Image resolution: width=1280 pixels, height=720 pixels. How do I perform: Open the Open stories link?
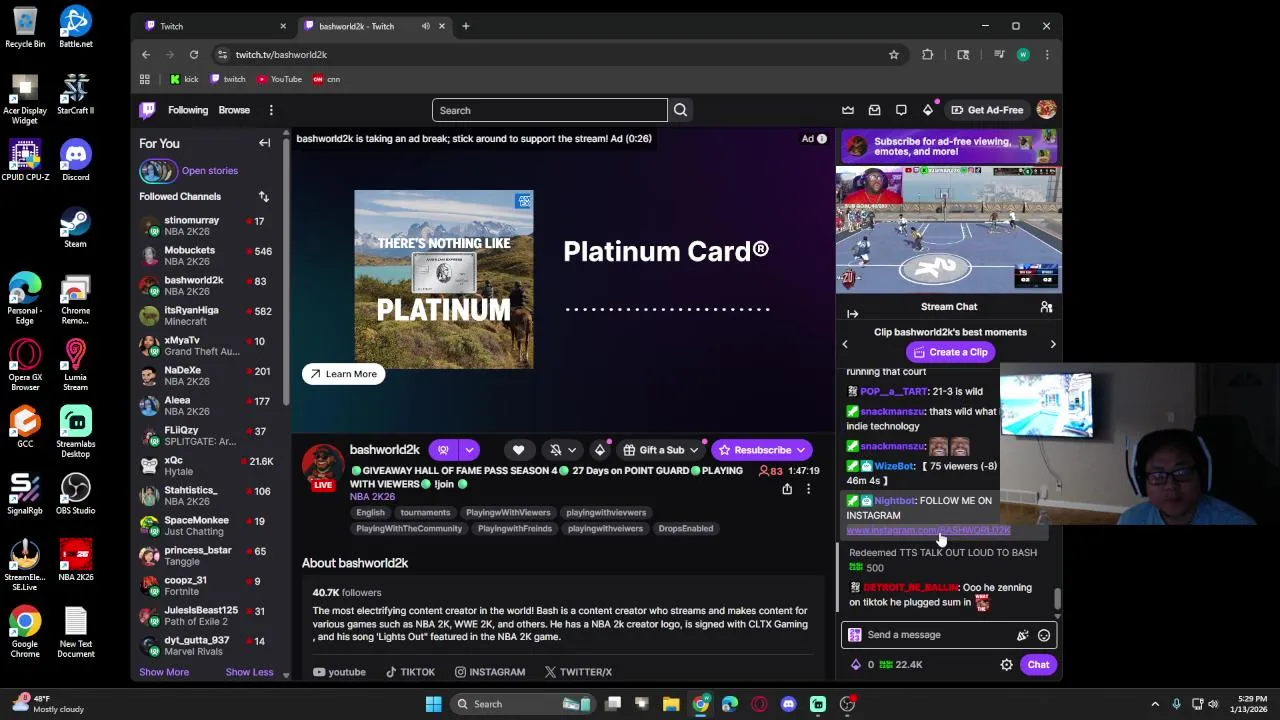[210, 171]
